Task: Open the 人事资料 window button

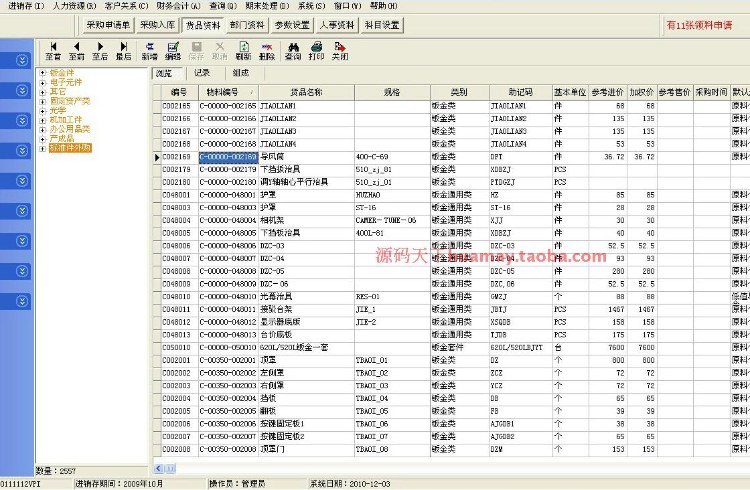Action: pyautogui.click(x=337, y=25)
